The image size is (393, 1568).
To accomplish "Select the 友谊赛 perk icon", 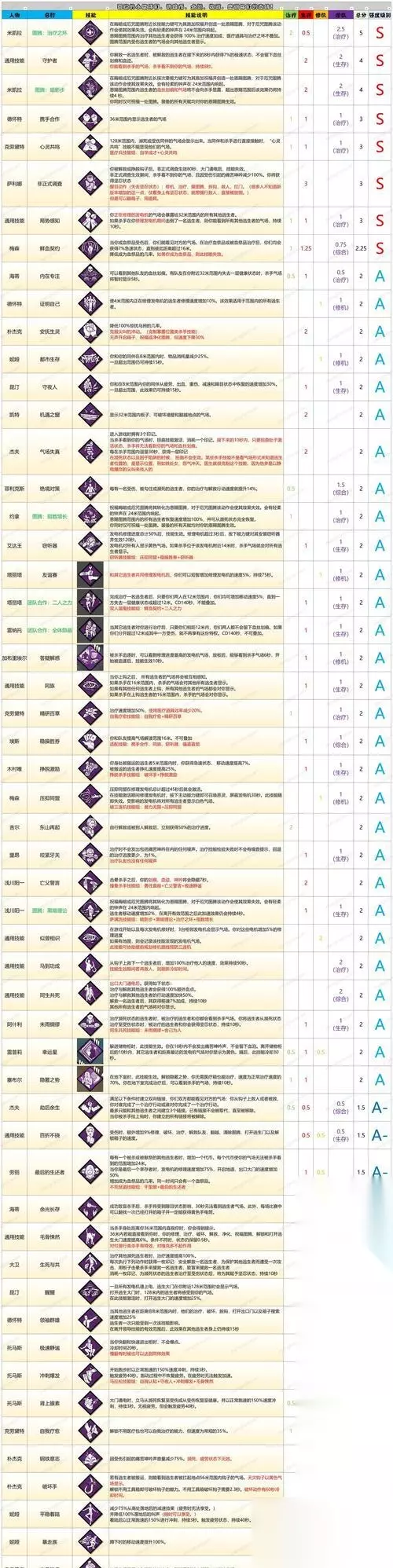I will [x=90, y=574].
